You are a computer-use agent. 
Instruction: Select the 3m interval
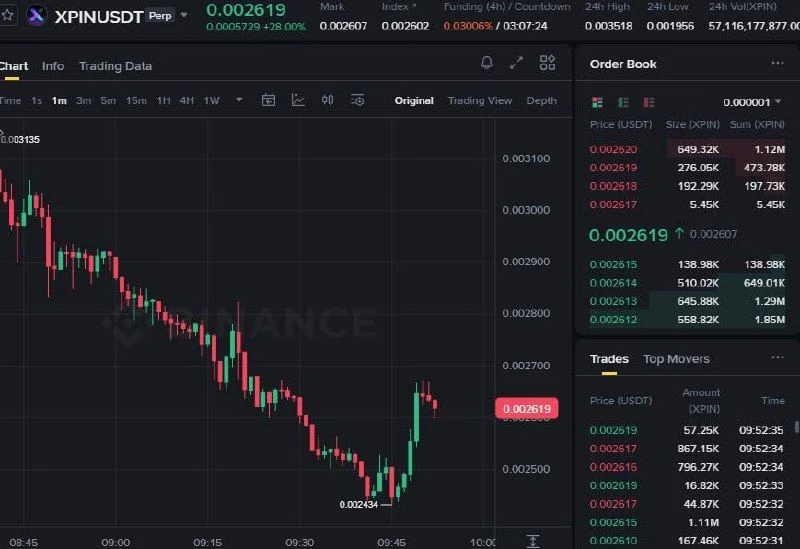coord(84,101)
